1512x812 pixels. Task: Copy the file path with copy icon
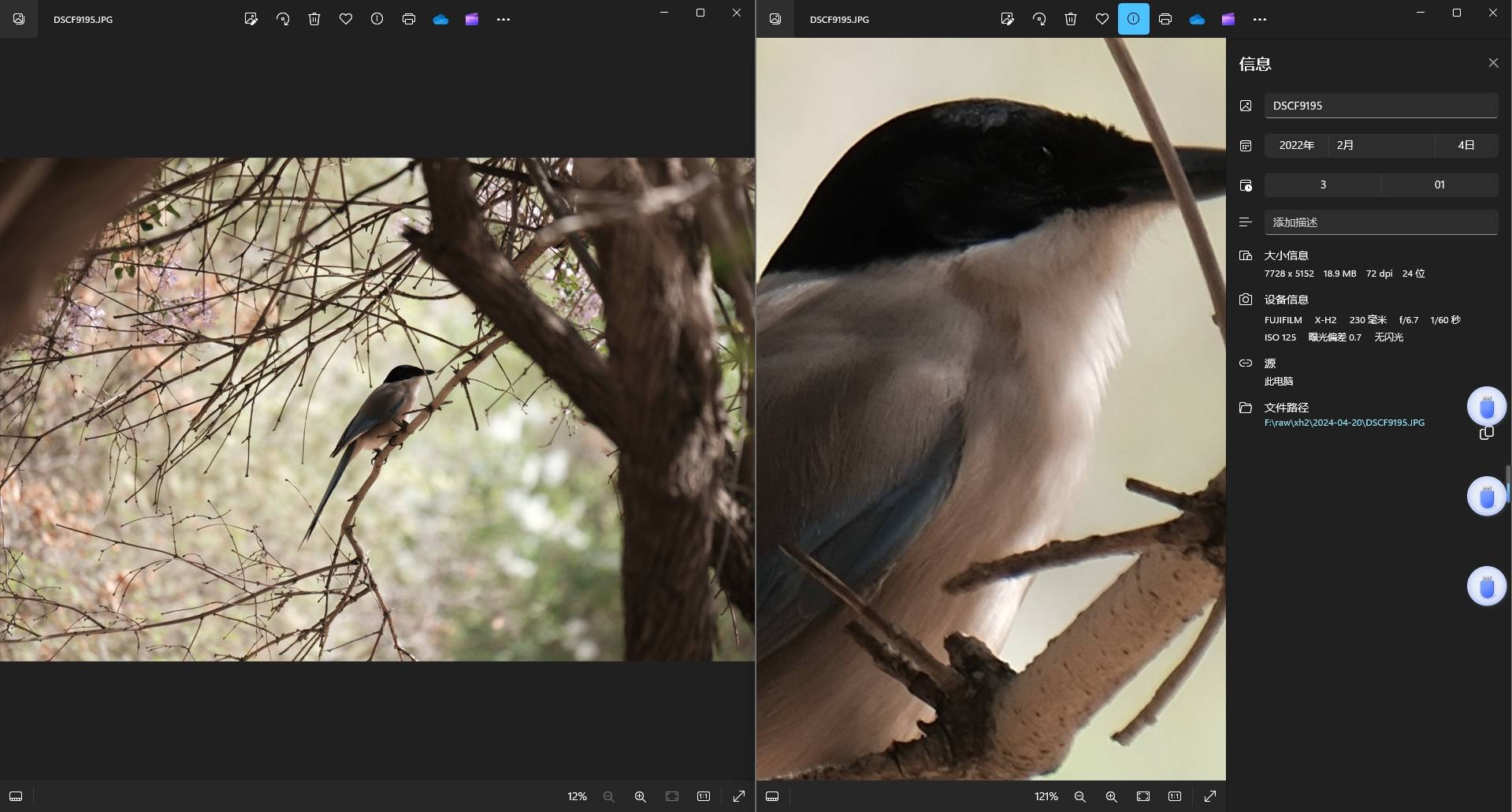pyautogui.click(x=1486, y=434)
